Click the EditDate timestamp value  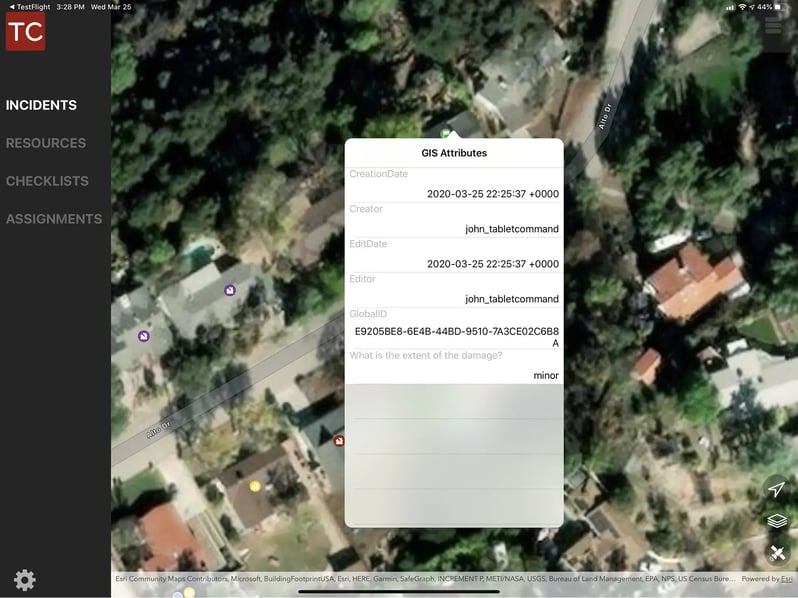click(493, 264)
